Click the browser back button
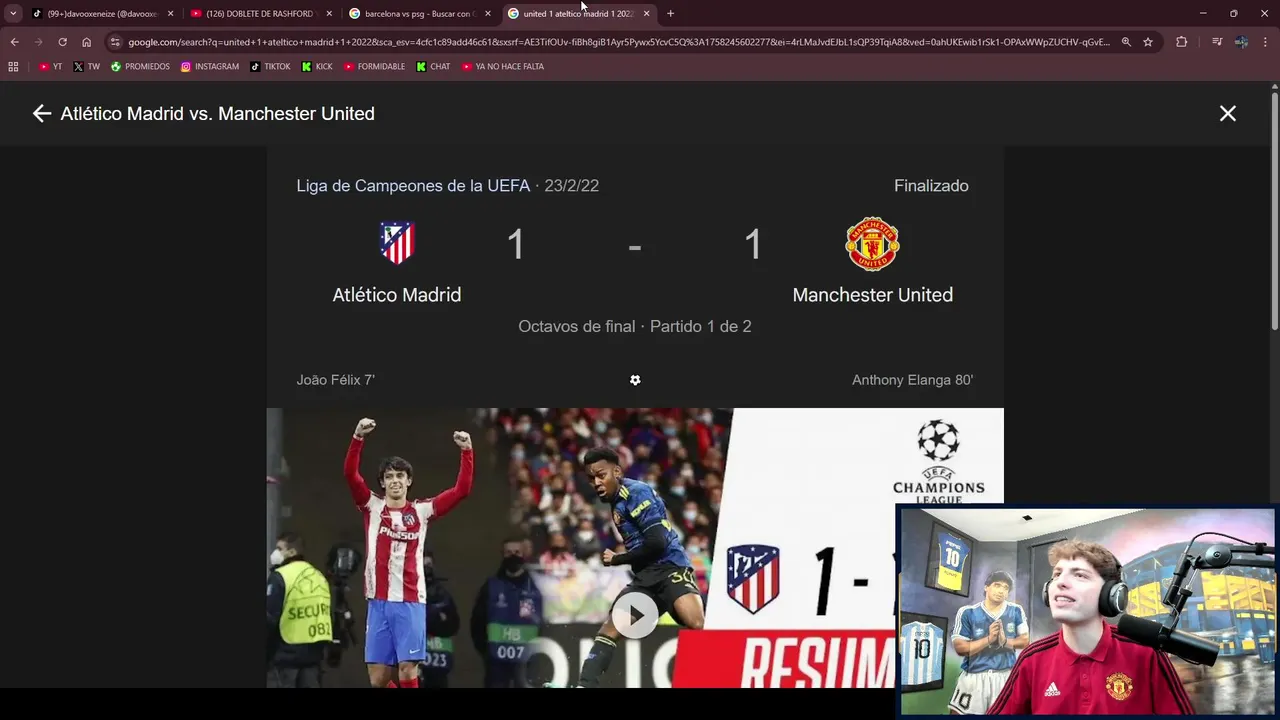The image size is (1280, 720). [x=15, y=42]
